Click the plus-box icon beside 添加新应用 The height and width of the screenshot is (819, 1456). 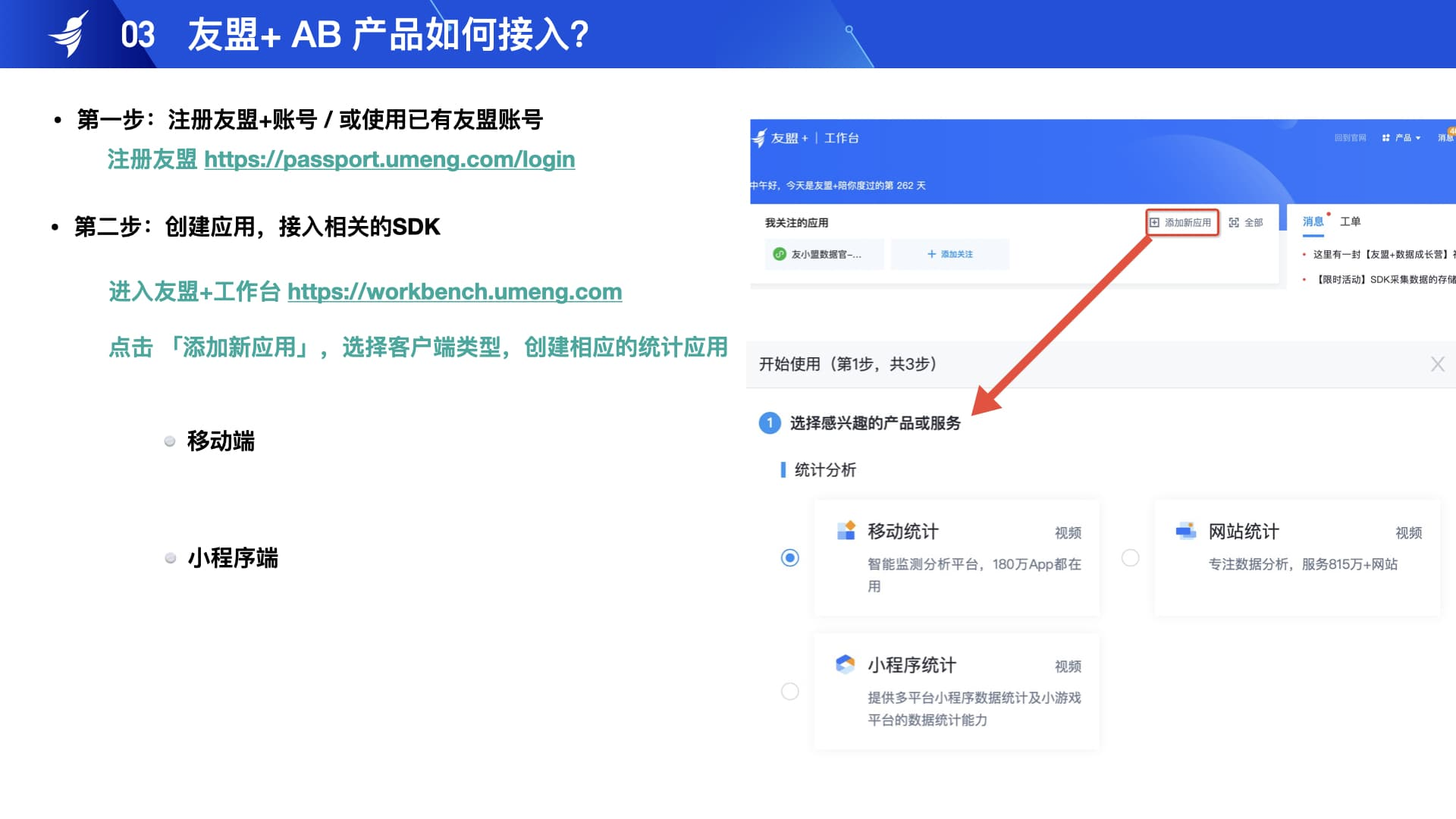coord(1154,222)
